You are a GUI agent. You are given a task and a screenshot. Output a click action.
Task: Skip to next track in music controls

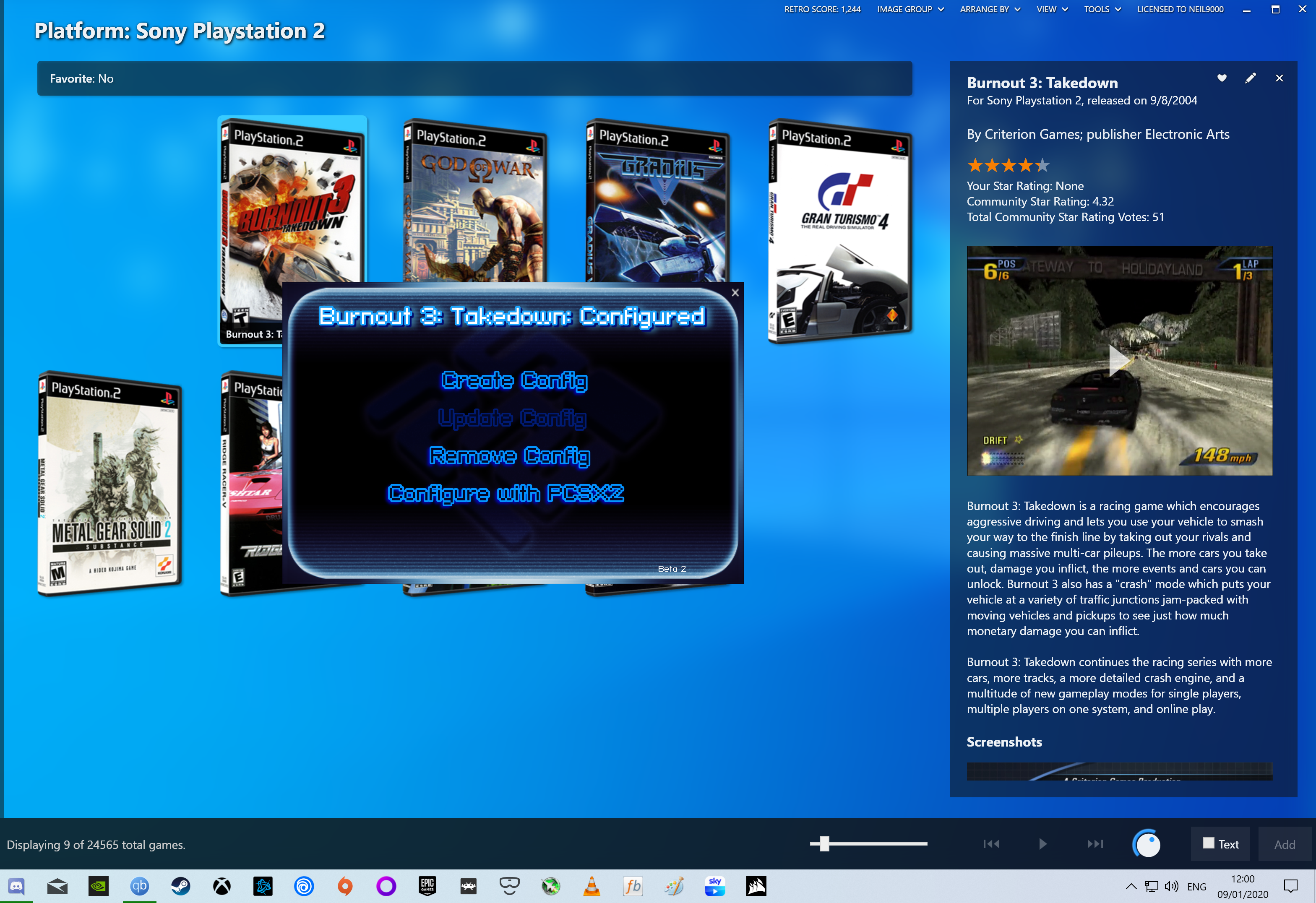tap(1095, 844)
